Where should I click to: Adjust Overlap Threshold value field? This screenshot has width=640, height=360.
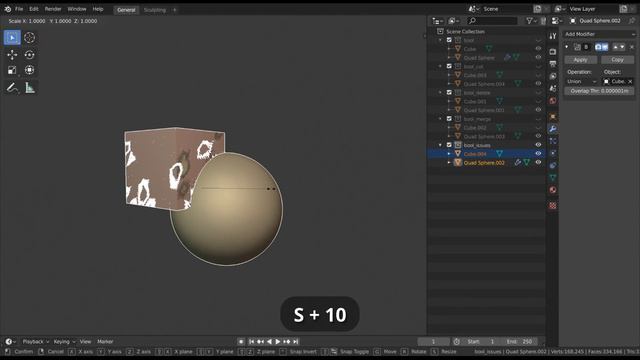[x=599, y=91]
